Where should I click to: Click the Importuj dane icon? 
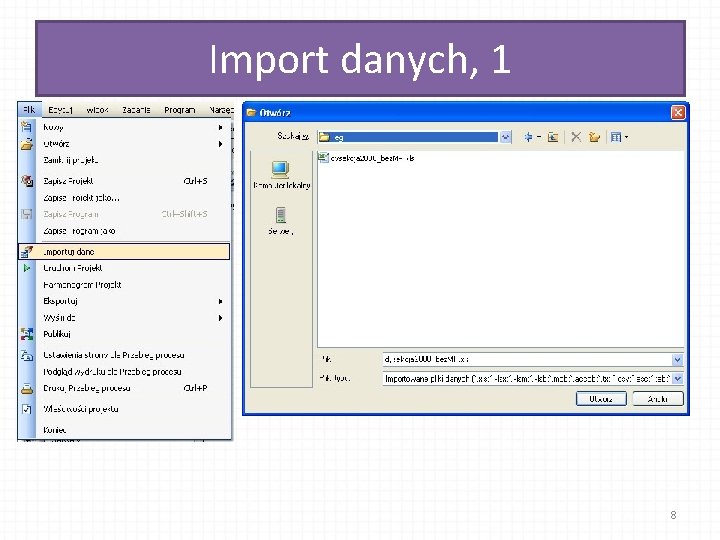pyautogui.click(x=27, y=252)
